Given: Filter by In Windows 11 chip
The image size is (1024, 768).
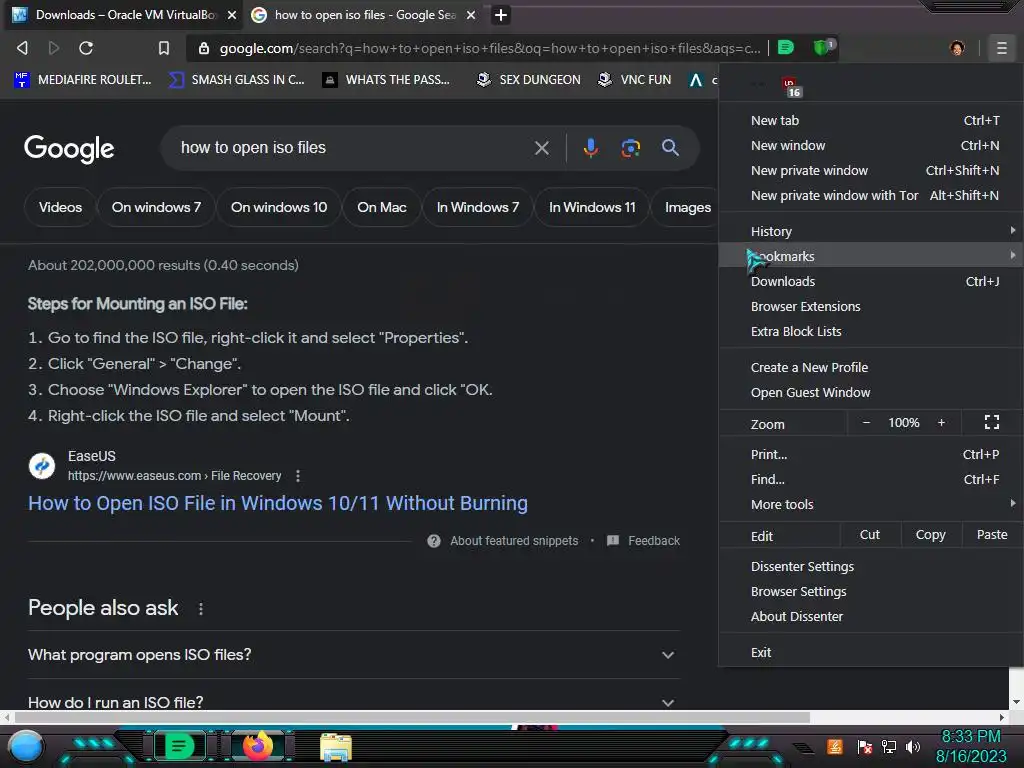Looking at the screenshot, I should pyautogui.click(x=592, y=207).
